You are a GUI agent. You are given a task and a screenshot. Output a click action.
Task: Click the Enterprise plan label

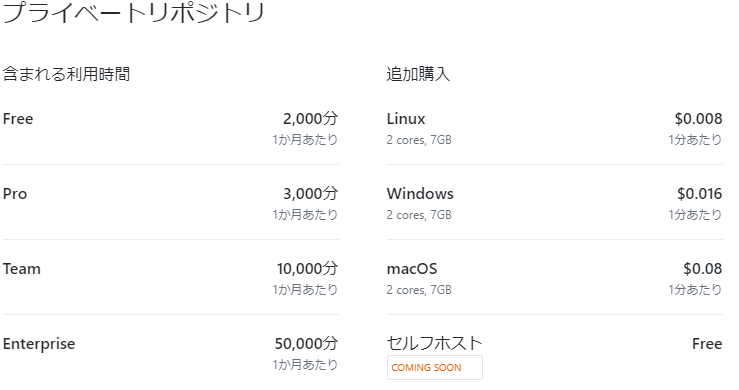pyautogui.click(x=39, y=344)
